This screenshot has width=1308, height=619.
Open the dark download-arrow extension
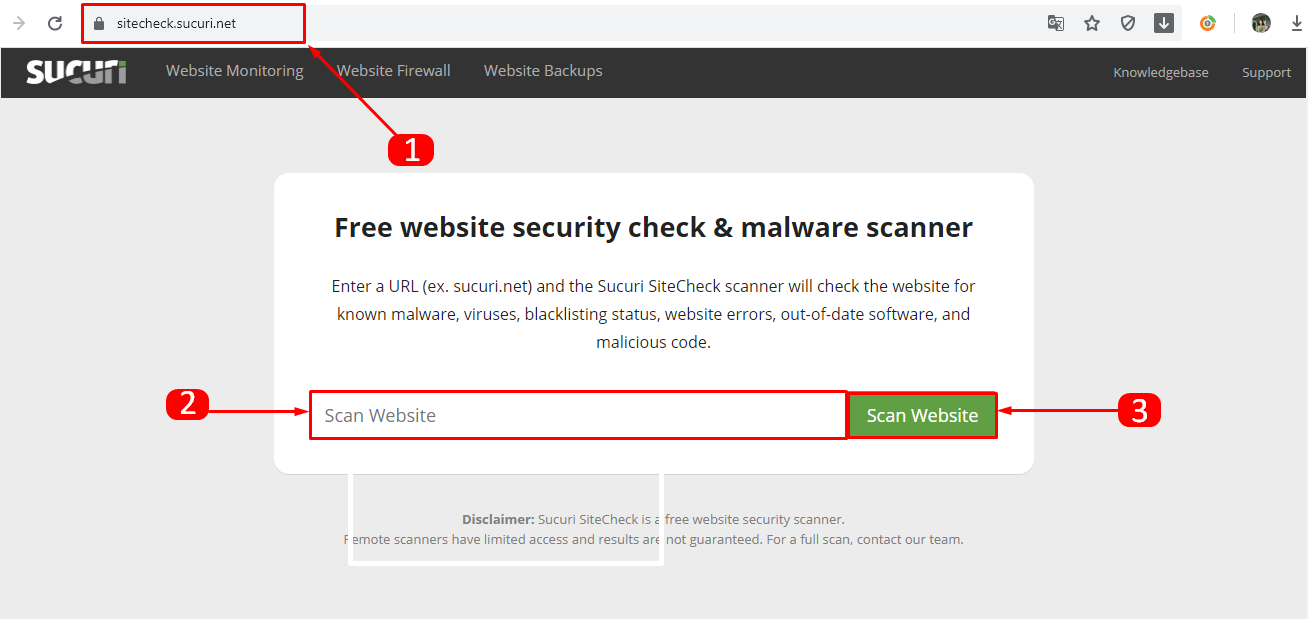pyautogui.click(x=1164, y=22)
